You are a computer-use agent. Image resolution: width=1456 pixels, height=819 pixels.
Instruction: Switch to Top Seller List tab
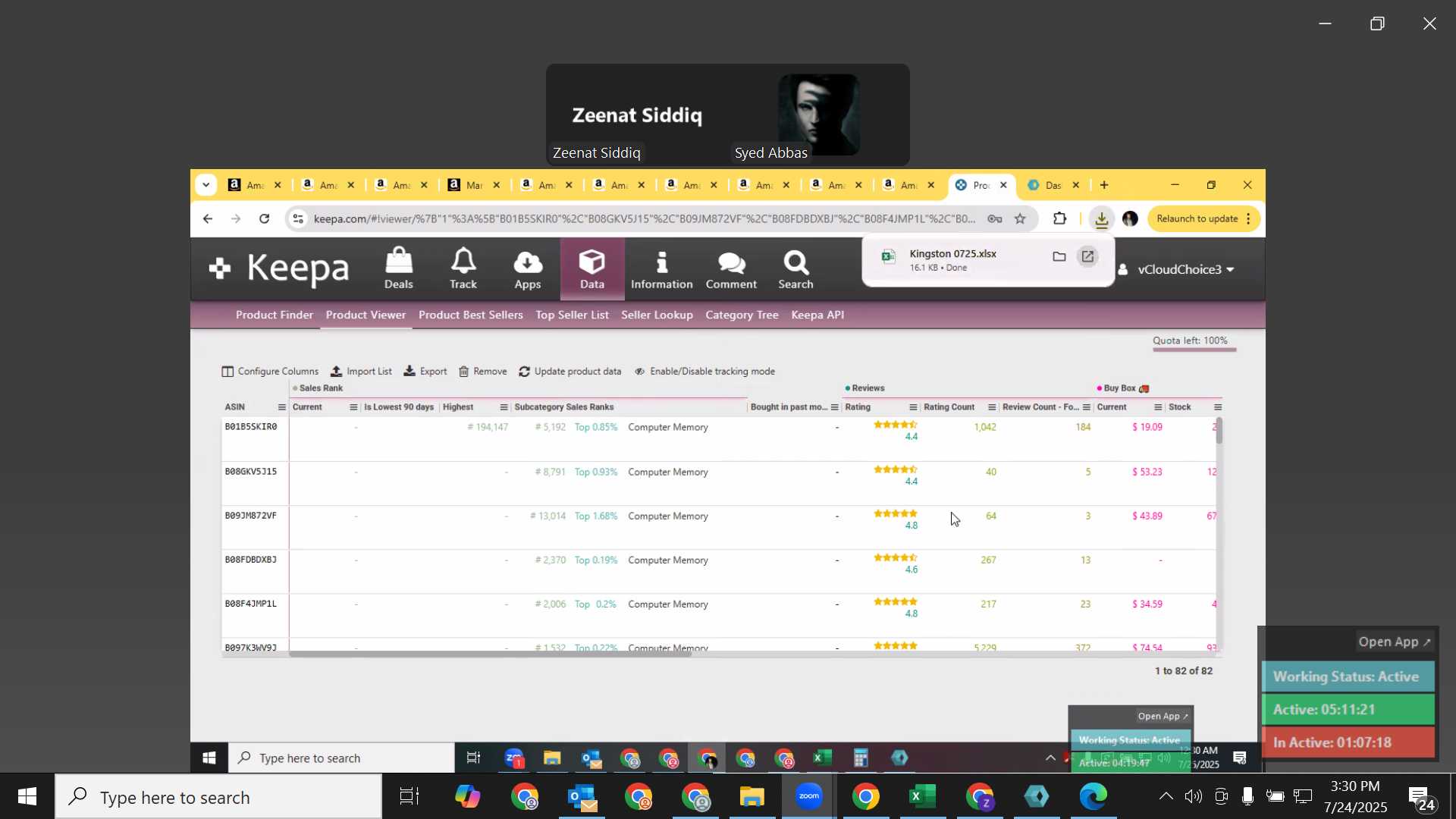tap(572, 315)
